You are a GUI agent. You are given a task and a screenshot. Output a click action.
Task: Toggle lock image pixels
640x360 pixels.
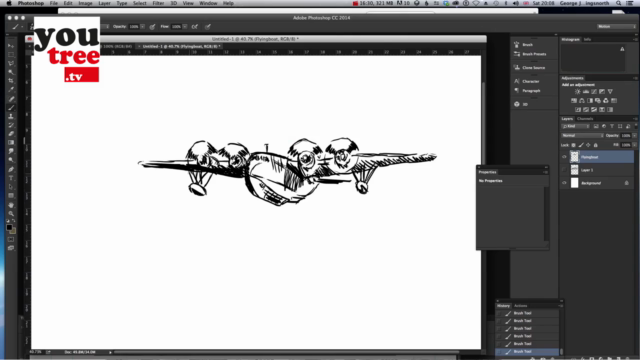pos(581,145)
